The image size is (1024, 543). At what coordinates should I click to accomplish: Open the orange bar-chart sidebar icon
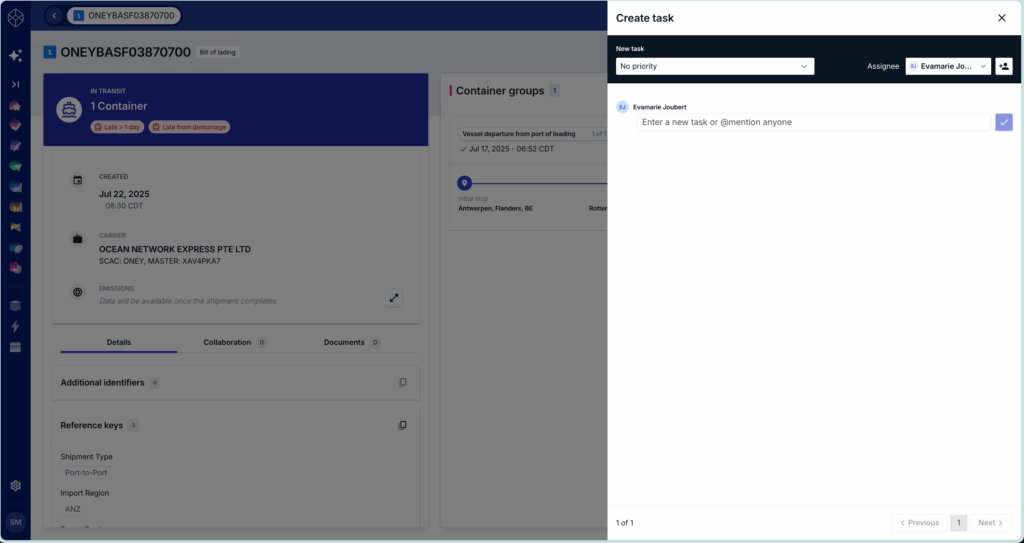pyautogui.click(x=16, y=207)
